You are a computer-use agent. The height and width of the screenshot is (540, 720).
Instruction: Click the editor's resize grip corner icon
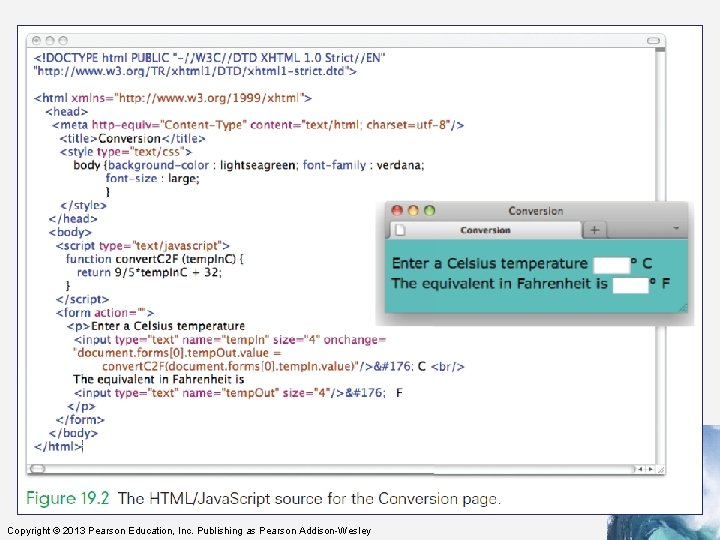pos(661,469)
